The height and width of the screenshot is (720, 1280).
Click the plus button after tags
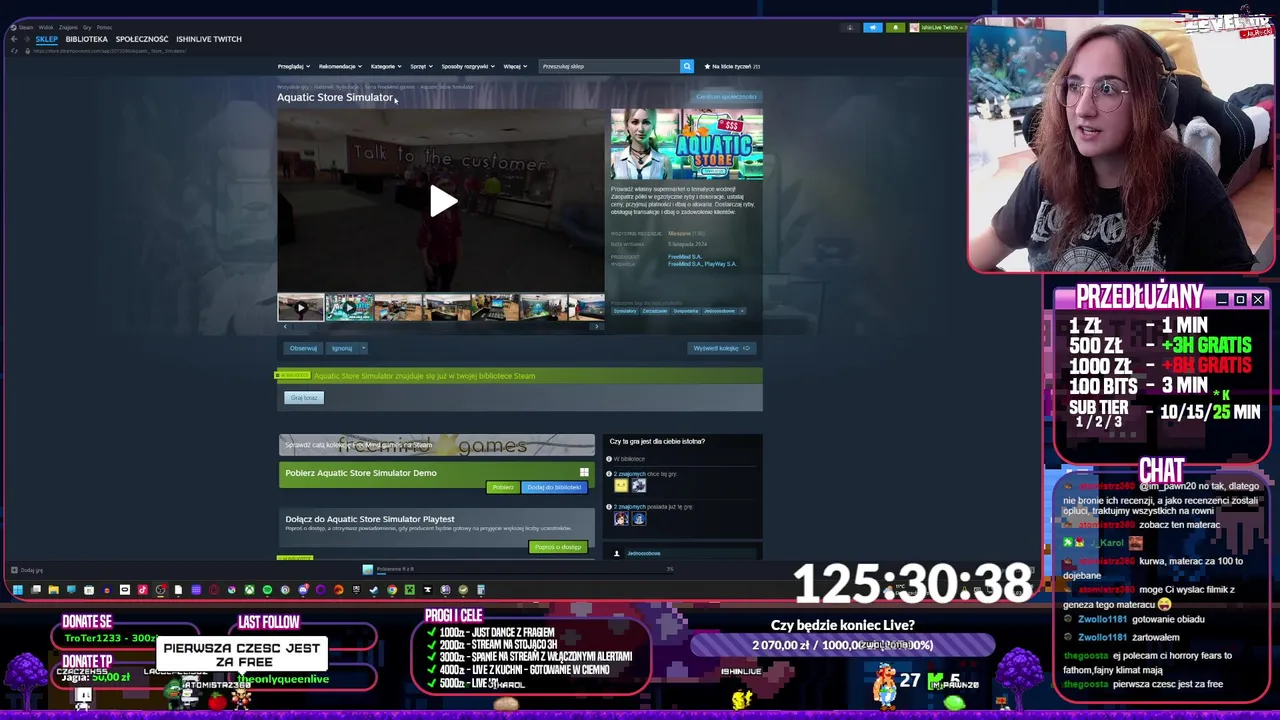[742, 311]
